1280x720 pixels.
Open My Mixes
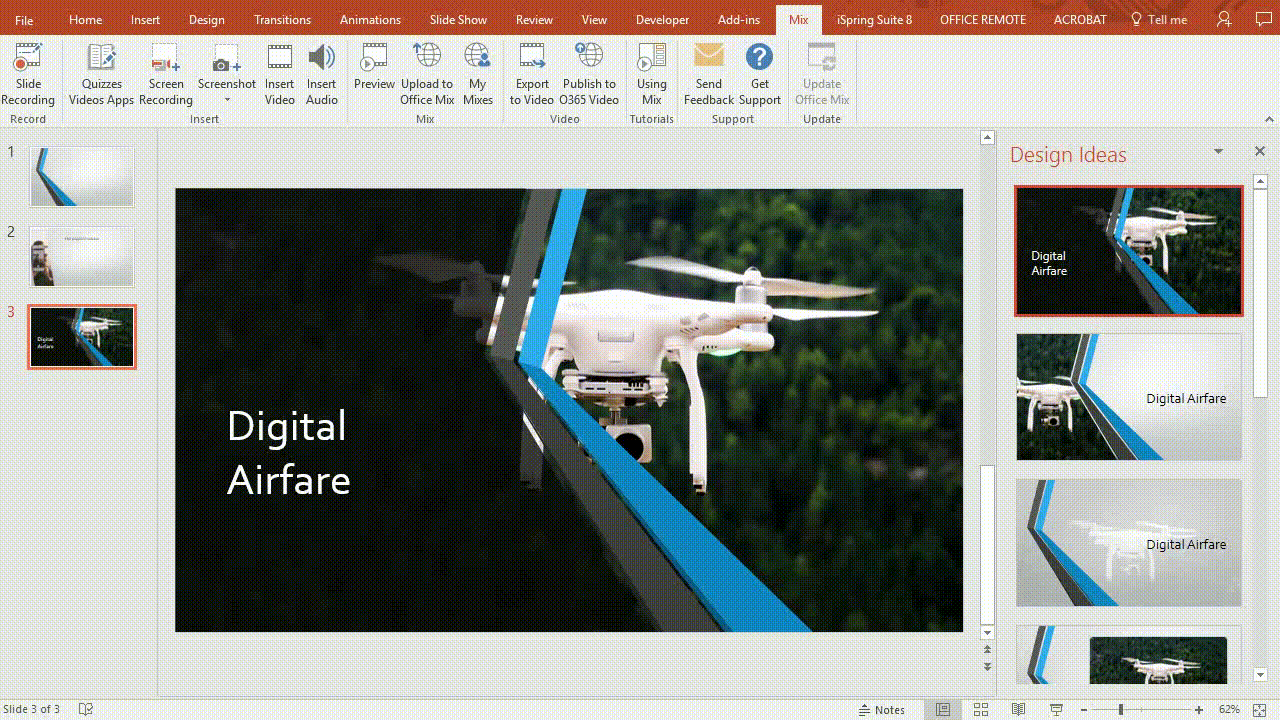tap(477, 70)
